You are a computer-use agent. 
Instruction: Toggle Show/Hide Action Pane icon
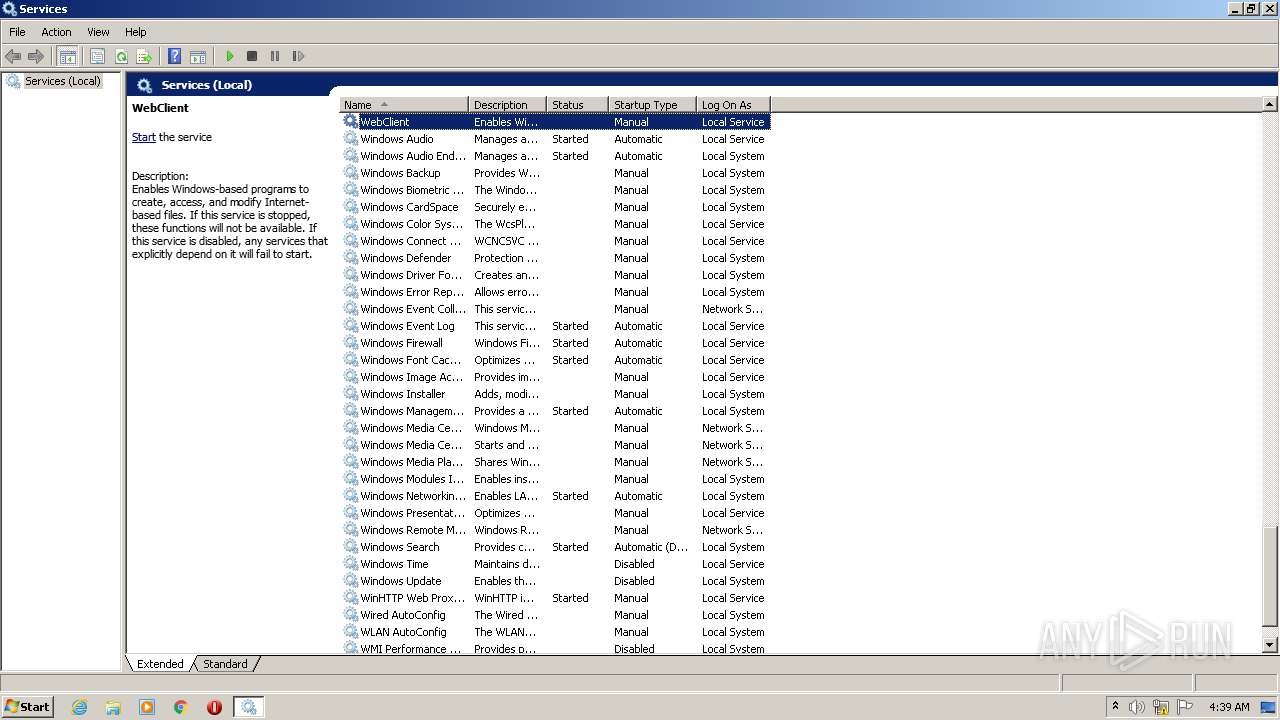tap(198, 56)
